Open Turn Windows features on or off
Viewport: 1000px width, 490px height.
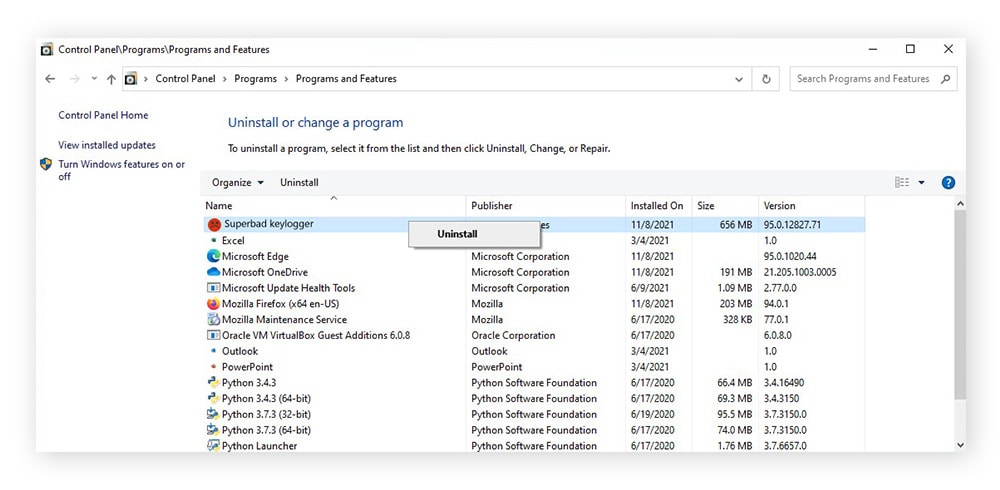click(x=122, y=170)
